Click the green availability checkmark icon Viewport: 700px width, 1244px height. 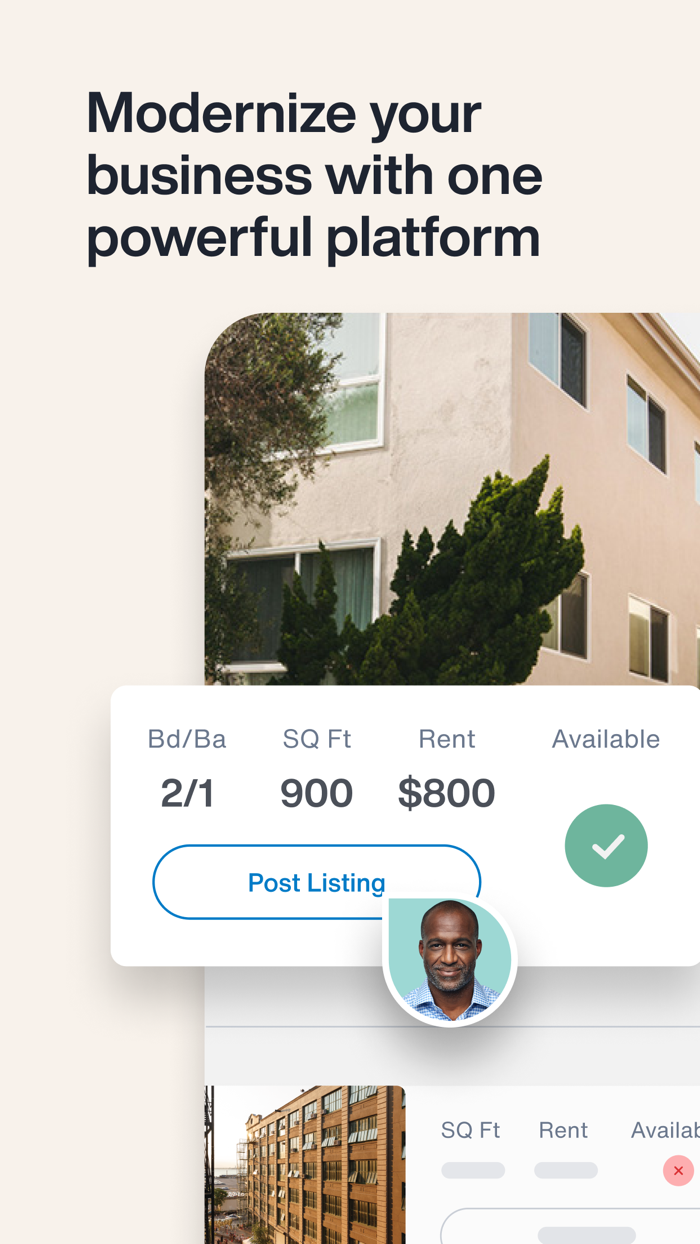tap(606, 845)
